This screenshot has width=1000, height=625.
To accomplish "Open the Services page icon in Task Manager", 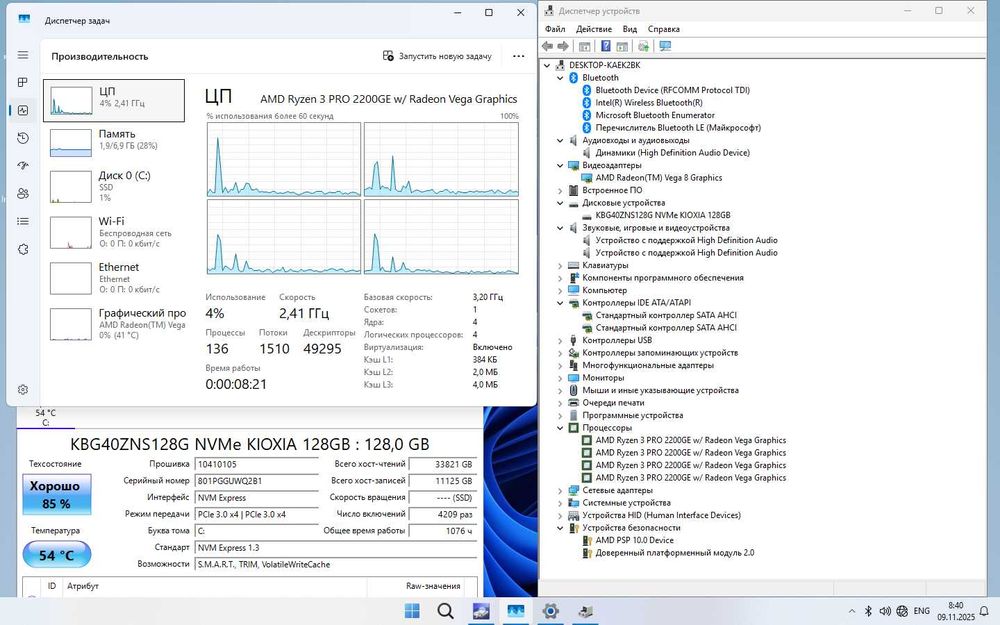I will coord(23,249).
